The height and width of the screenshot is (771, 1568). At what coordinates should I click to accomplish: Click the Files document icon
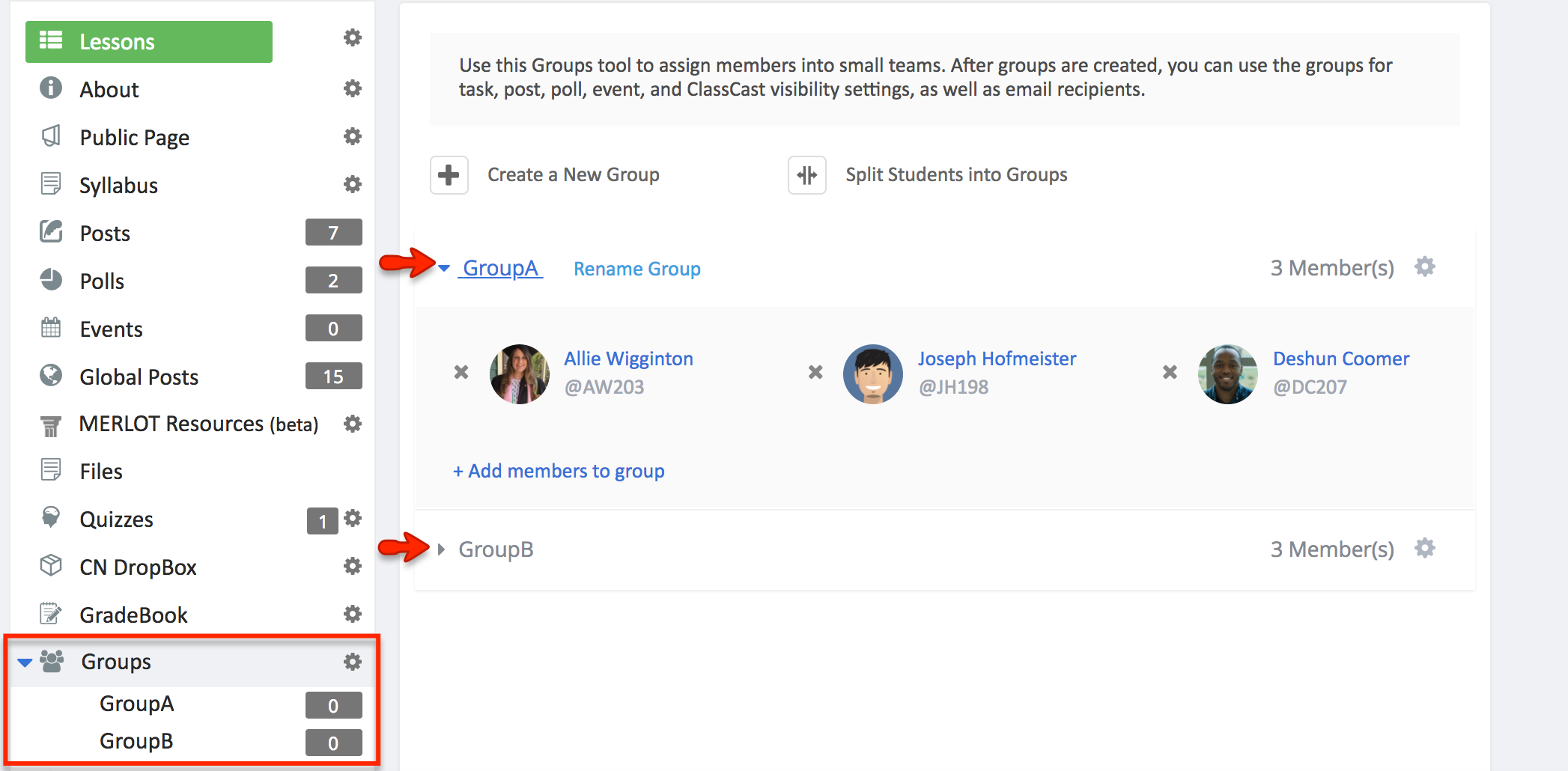tap(51, 470)
